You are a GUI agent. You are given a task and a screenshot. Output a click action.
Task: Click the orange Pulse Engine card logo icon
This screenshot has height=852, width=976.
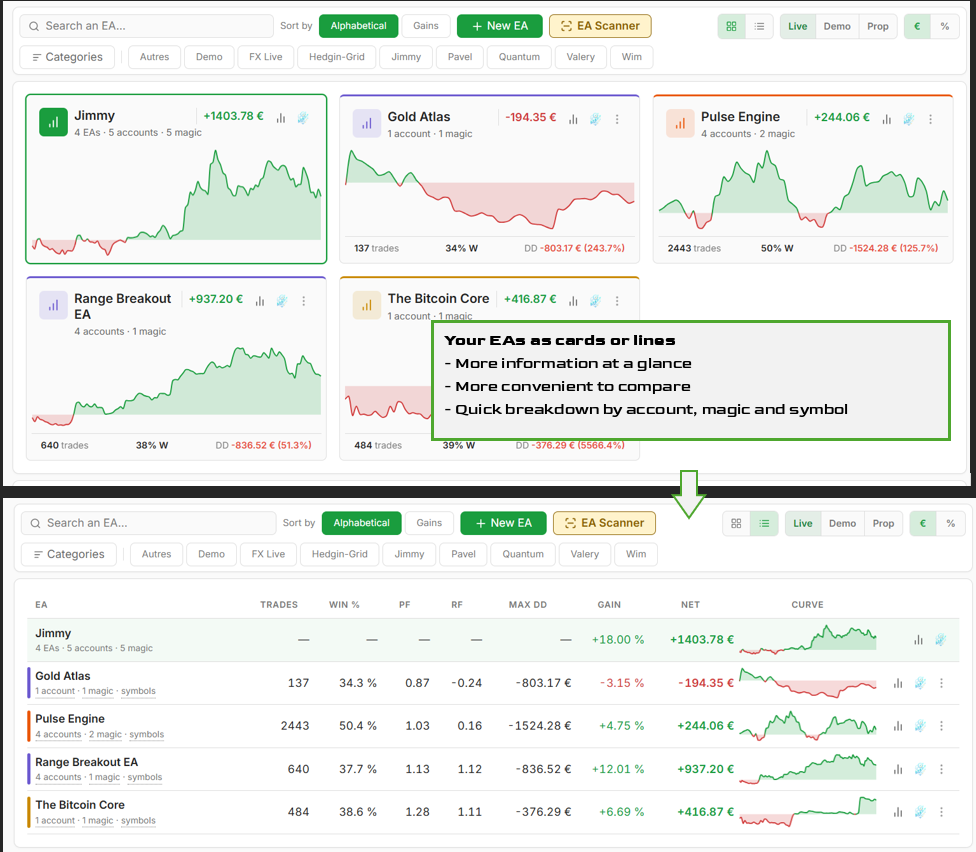click(x=680, y=123)
